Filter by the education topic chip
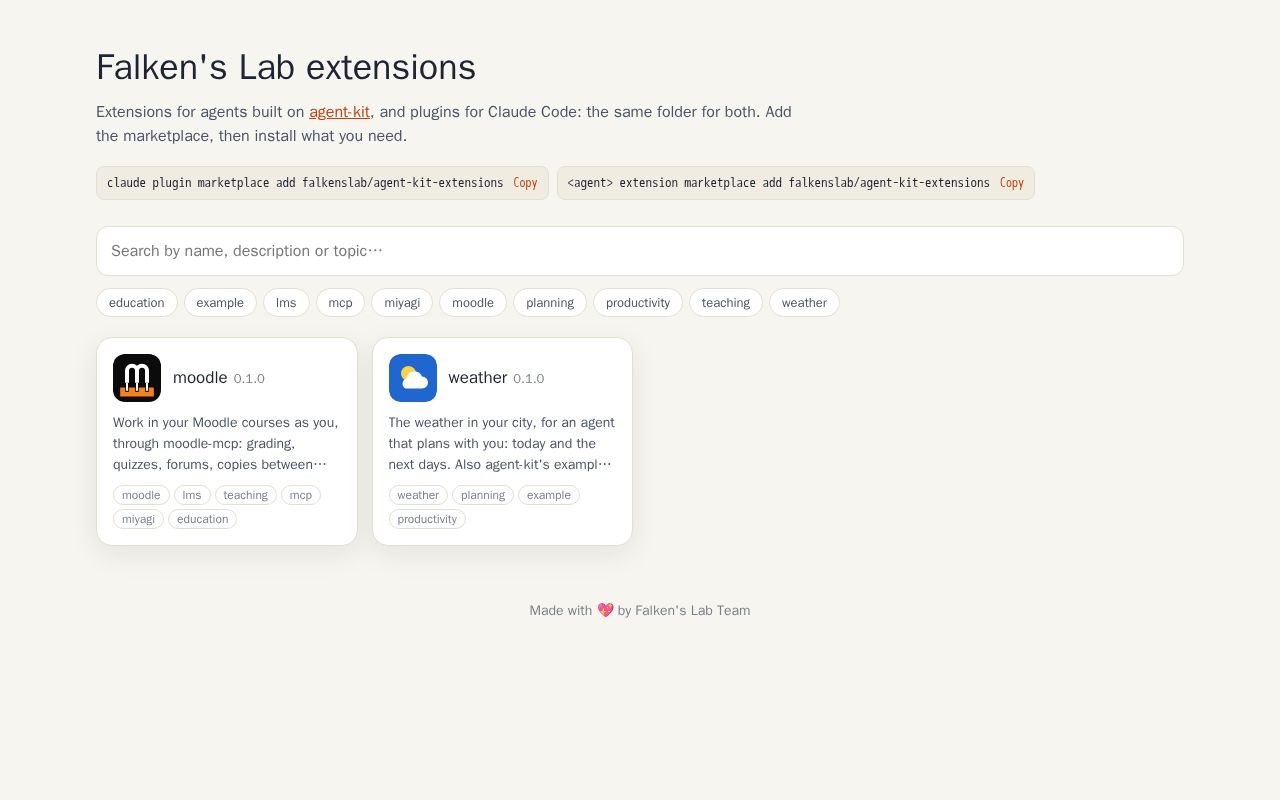Image resolution: width=1280 pixels, height=800 pixels. tap(137, 303)
